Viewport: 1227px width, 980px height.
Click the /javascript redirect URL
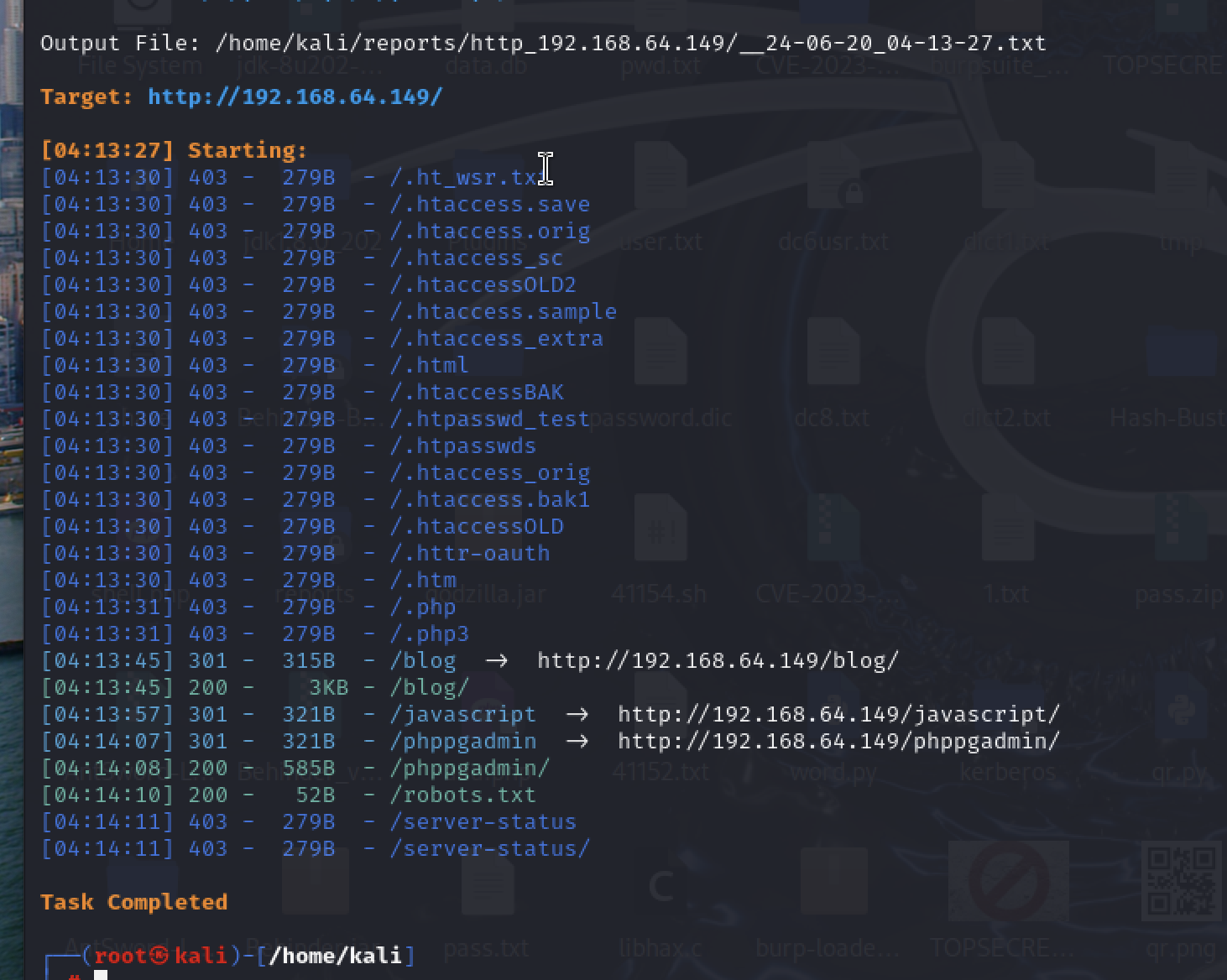click(x=838, y=714)
